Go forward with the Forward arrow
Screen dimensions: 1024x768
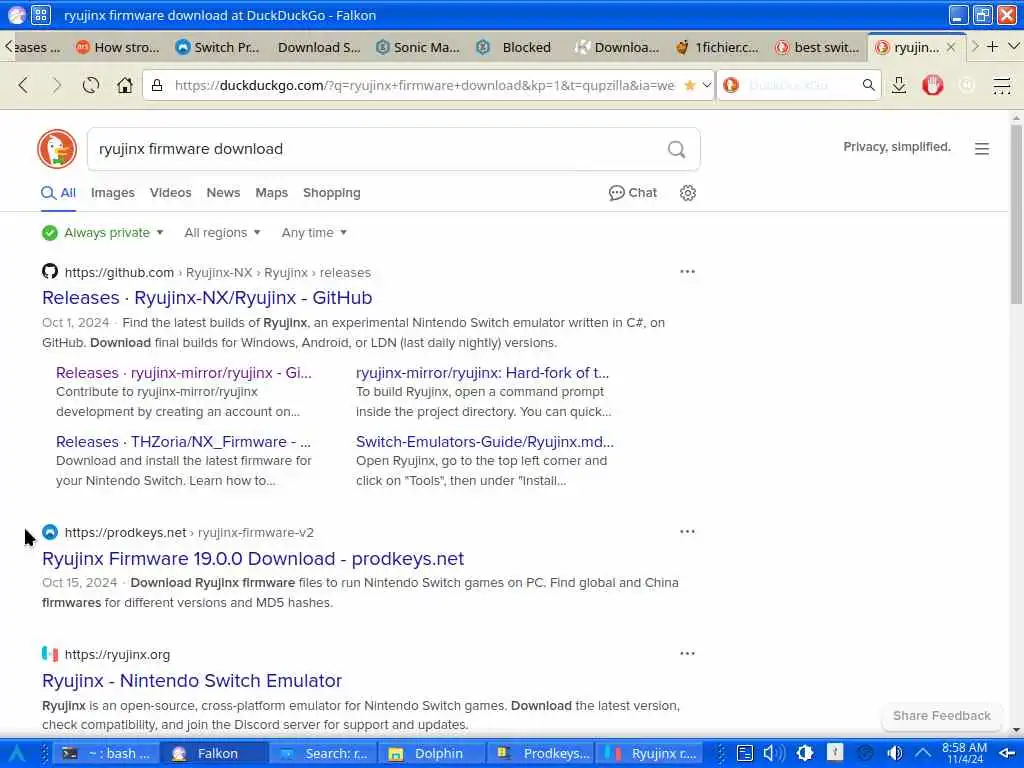tap(57, 85)
